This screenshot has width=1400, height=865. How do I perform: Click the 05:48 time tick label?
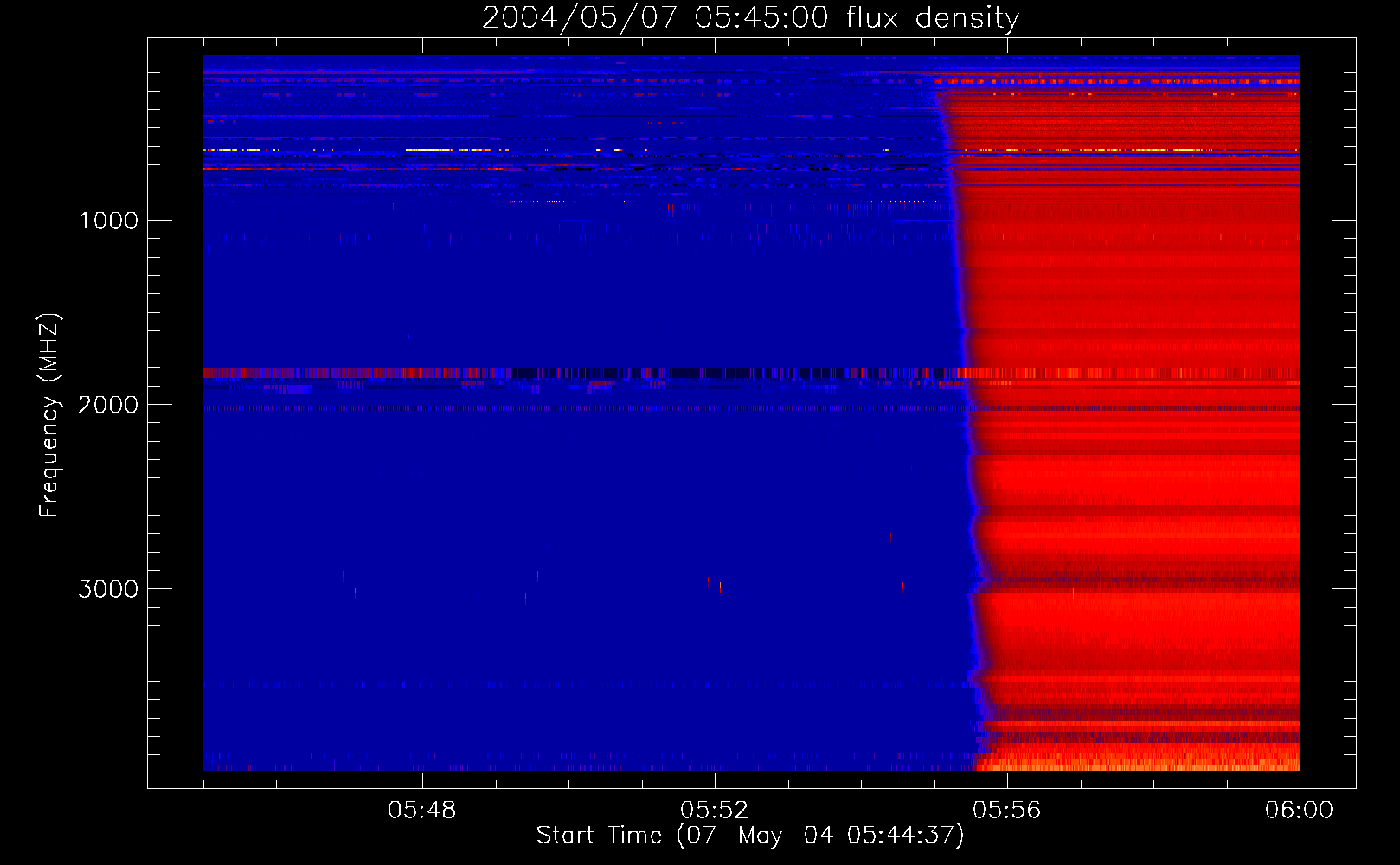point(422,811)
